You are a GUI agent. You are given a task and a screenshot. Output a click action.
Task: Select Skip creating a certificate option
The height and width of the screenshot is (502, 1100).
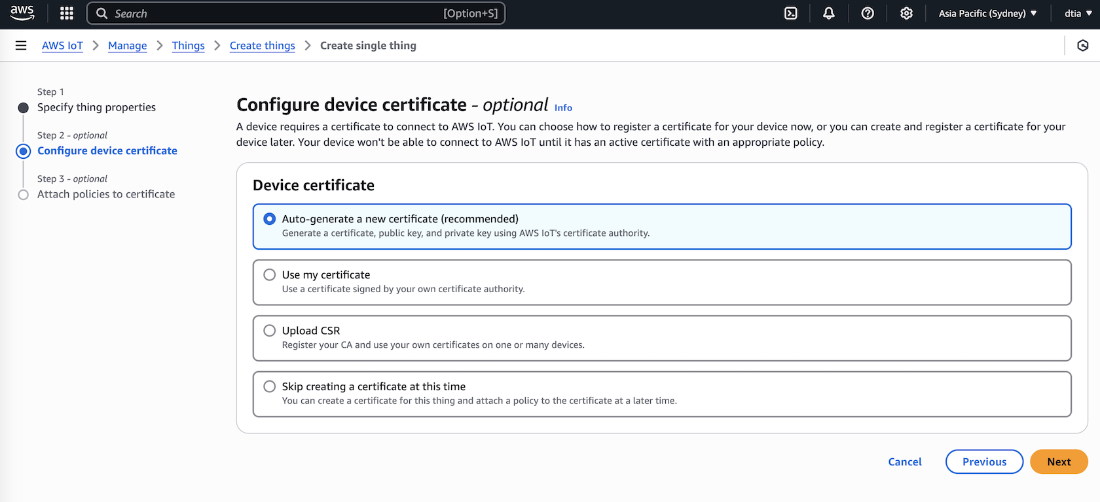coord(269,387)
